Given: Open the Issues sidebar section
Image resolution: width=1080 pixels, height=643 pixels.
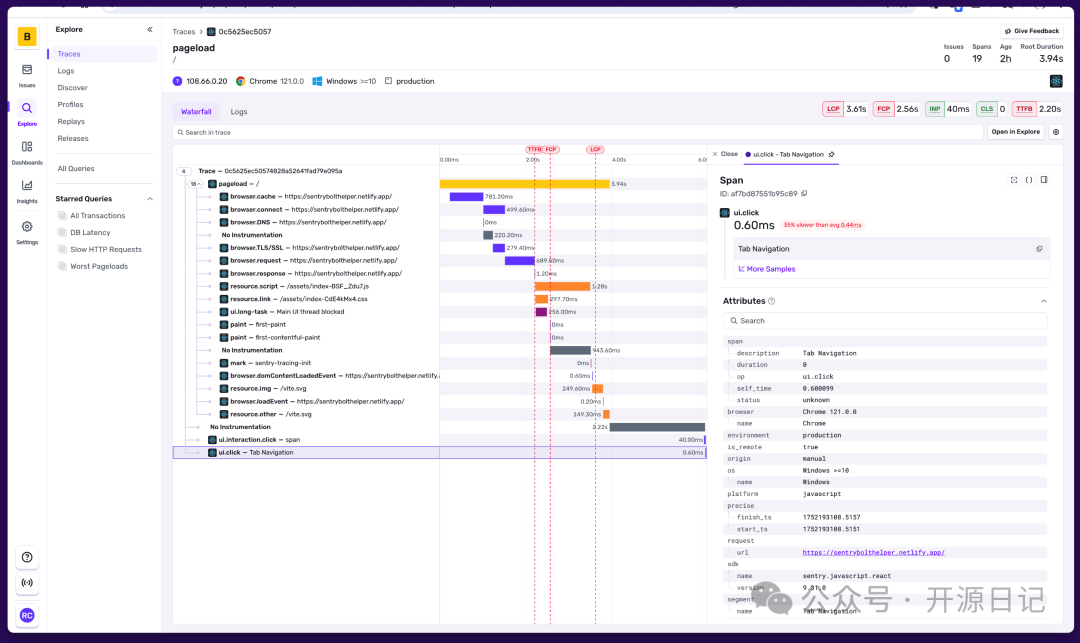Looking at the screenshot, I should (27, 75).
